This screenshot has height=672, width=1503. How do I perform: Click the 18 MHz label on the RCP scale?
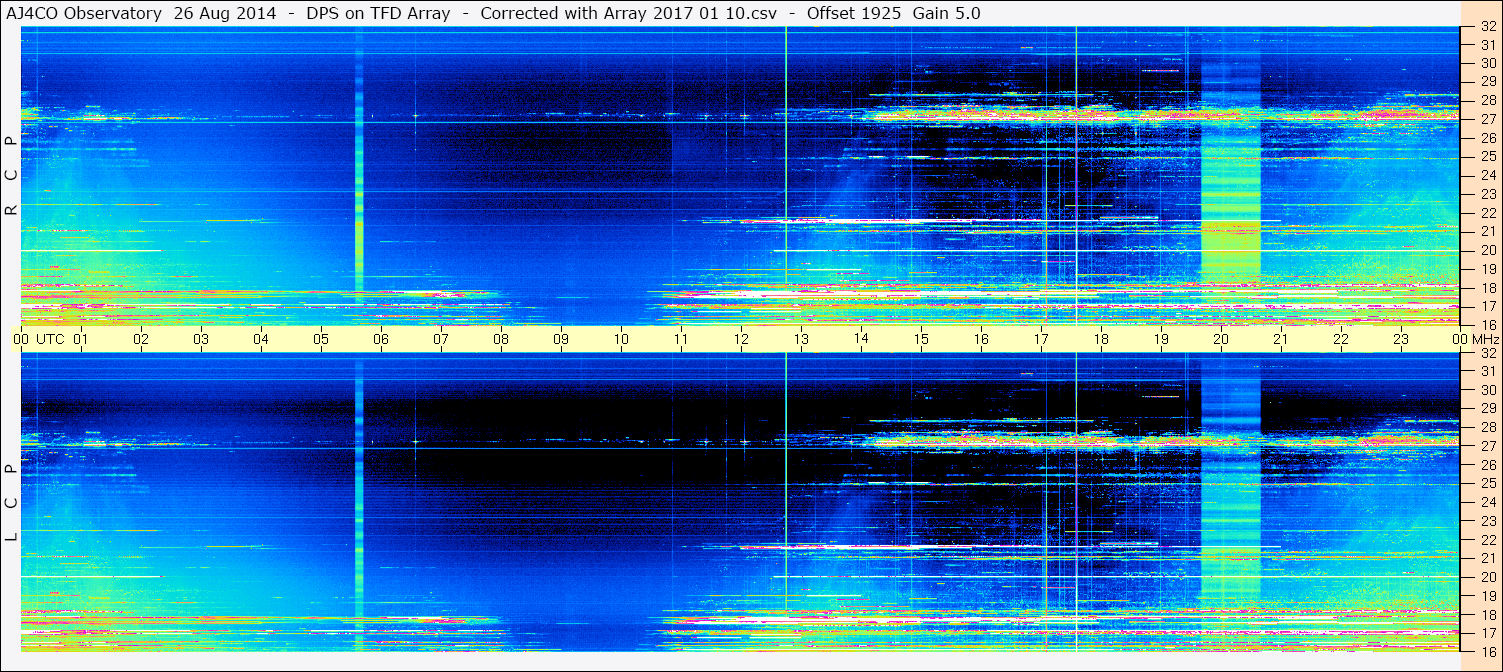(x=1487, y=287)
